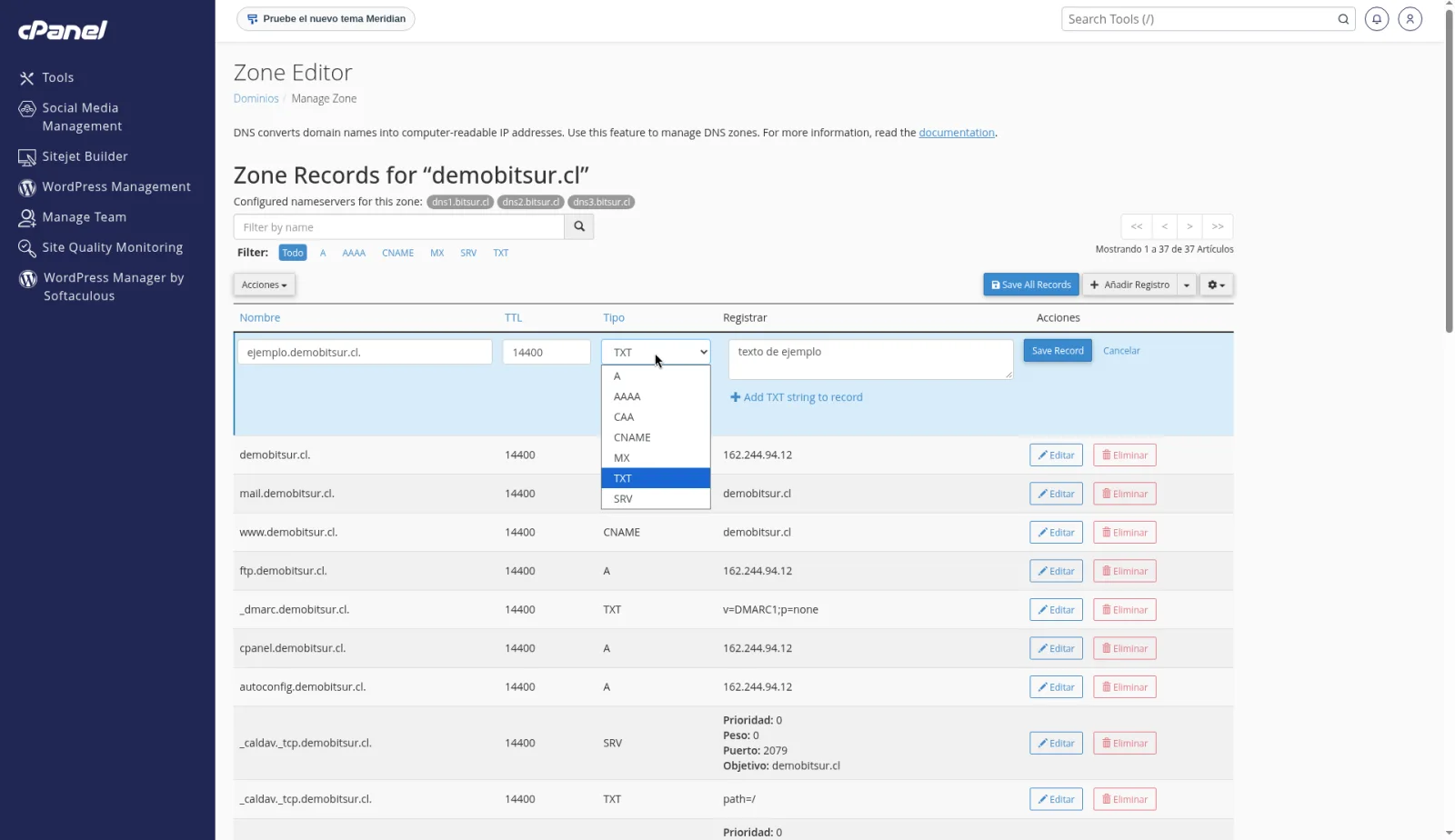The height and width of the screenshot is (840, 1455).
Task: Choose AAAA from the type list
Action: tap(656, 396)
